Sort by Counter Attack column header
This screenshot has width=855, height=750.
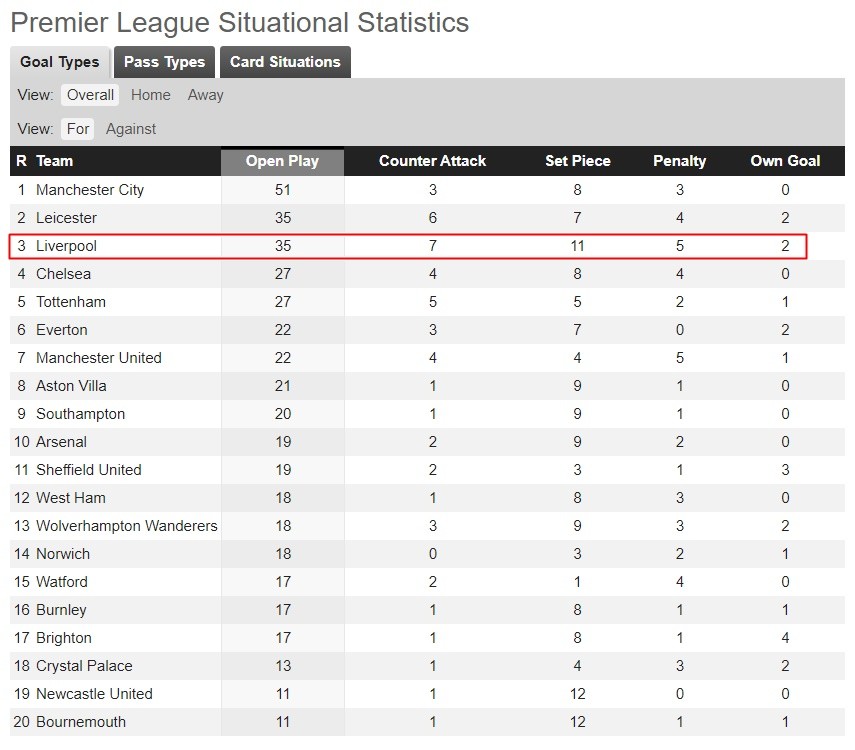pyautogui.click(x=432, y=161)
